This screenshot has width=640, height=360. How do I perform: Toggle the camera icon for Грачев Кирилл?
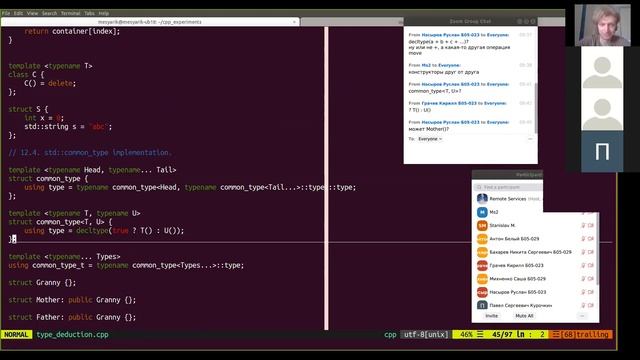pyautogui.click(x=591, y=265)
